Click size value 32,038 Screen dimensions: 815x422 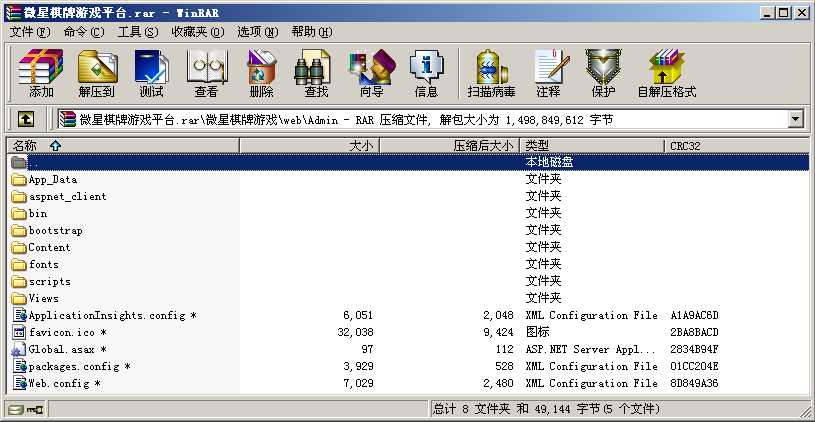[355, 333]
